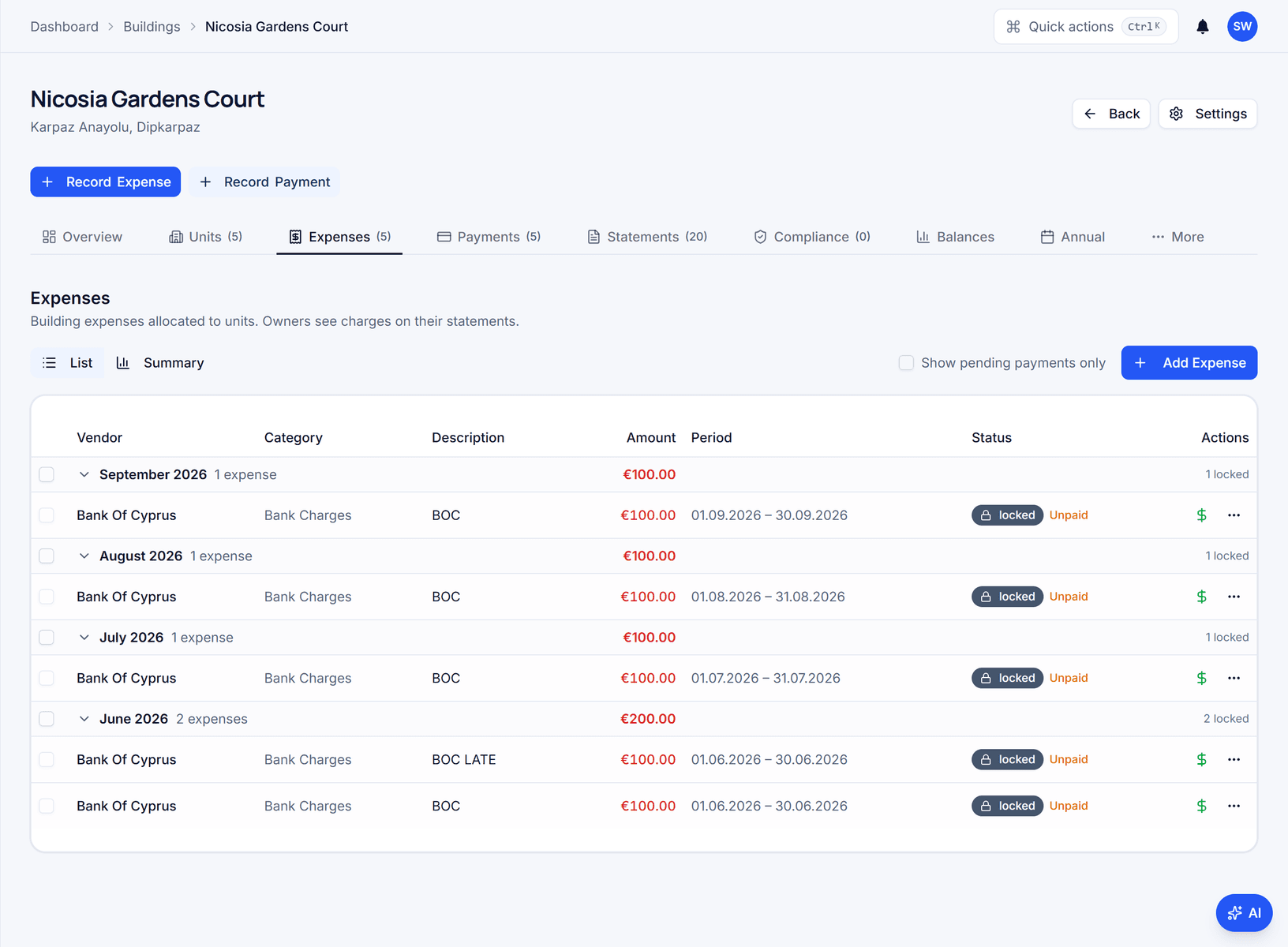1288x947 pixels.
Task: Collapse the July 2026 group chevron
Action: (x=84, y=637)
